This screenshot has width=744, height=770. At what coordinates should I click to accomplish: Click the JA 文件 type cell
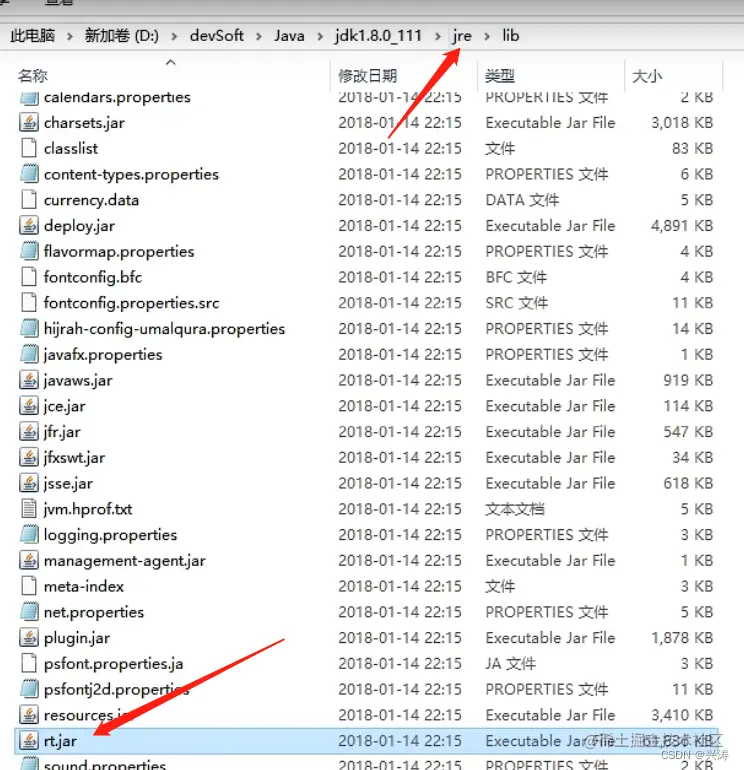click(510, 664)
